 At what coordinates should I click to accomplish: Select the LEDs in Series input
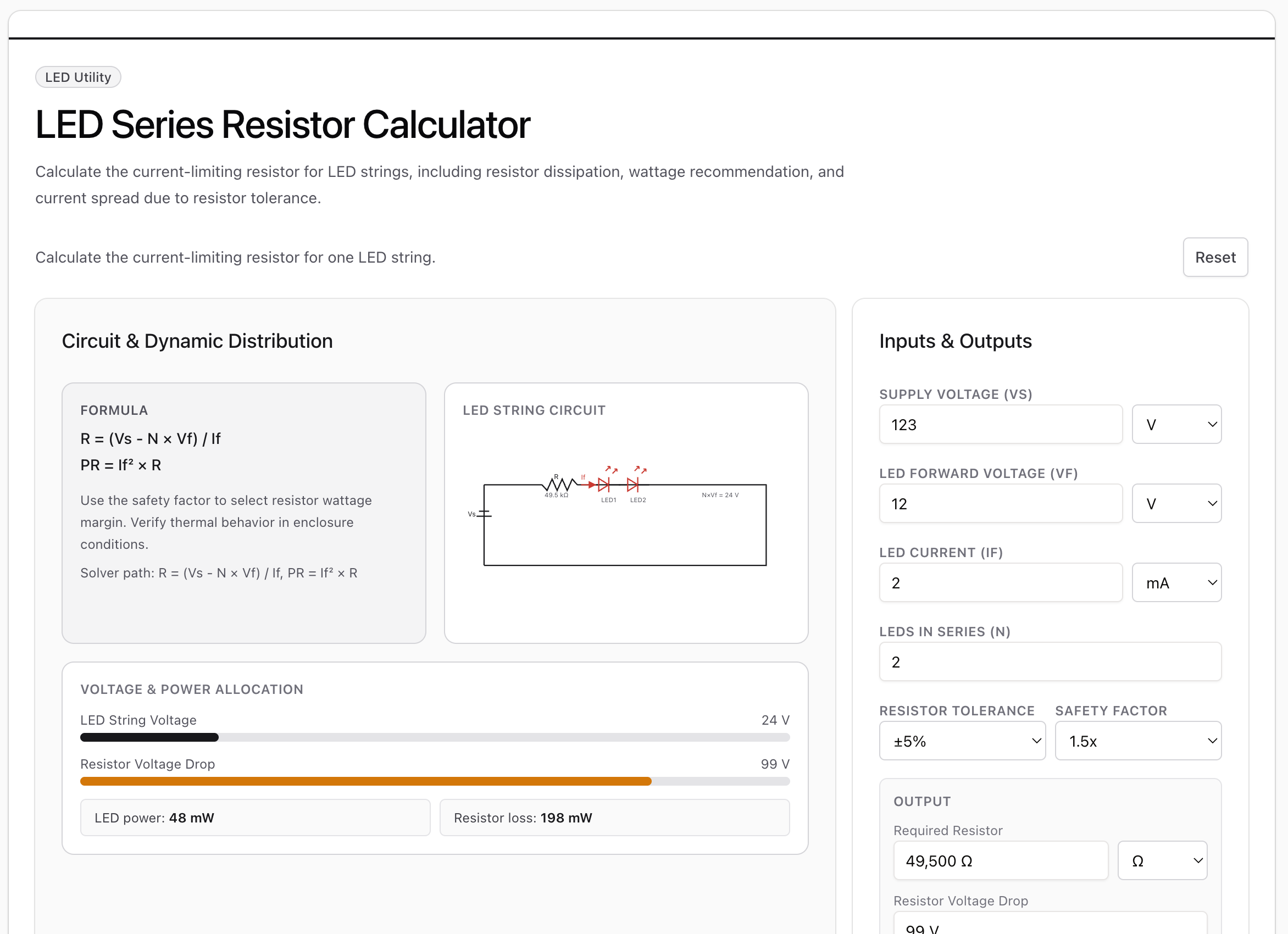pos(1050,662)
